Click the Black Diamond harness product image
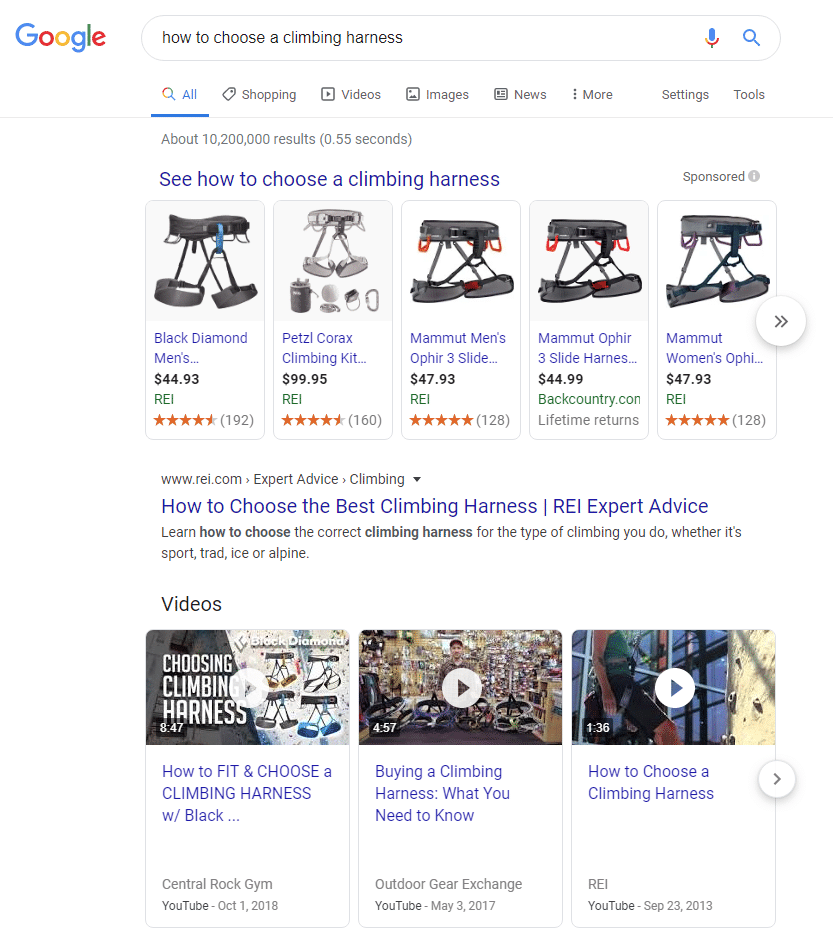Screen dimensions: 833x941 pyautogui.click(x=205, y=261)
